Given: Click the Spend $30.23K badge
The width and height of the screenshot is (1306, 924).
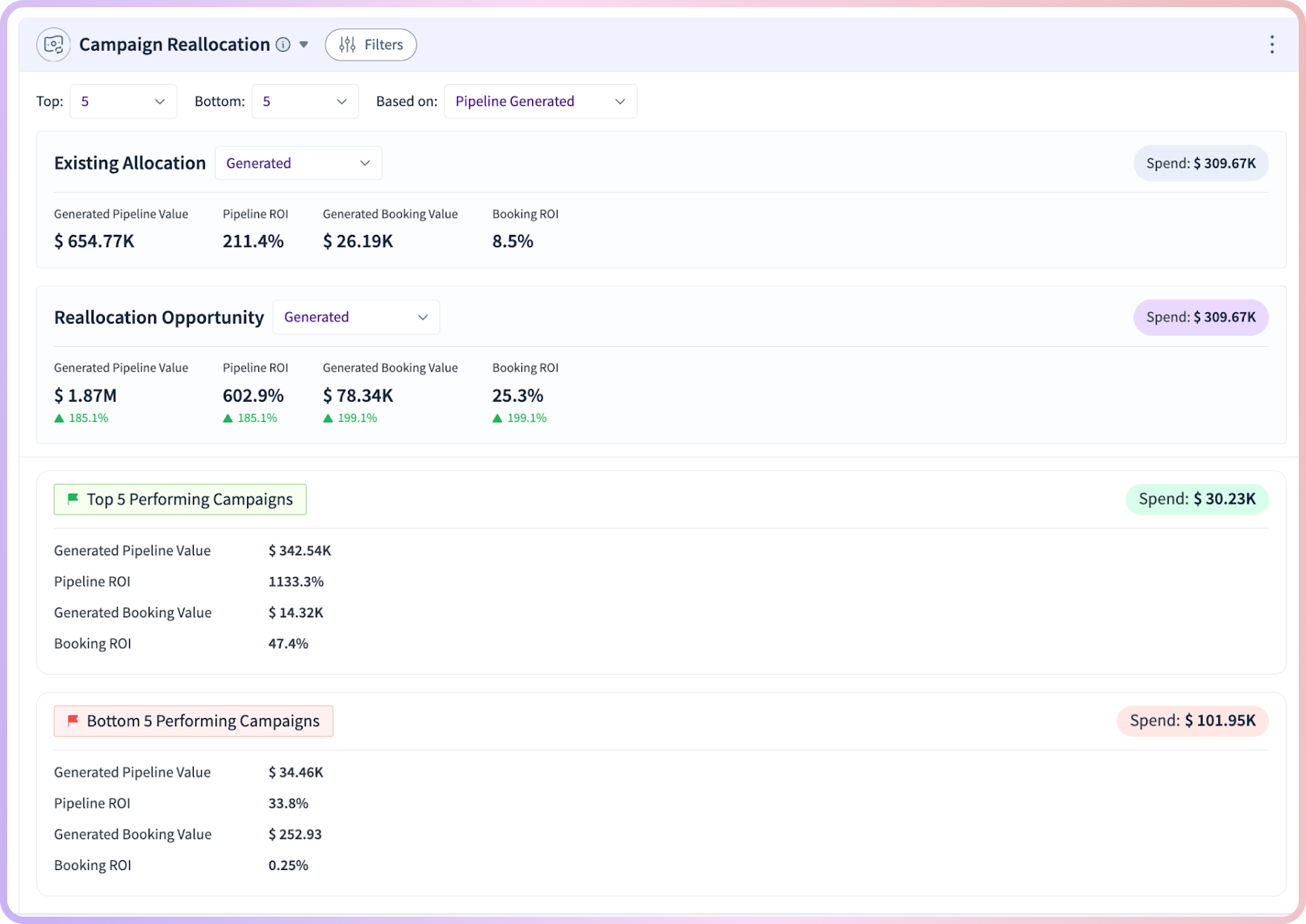Looking at the screenshot, I should pos(1197,499).
